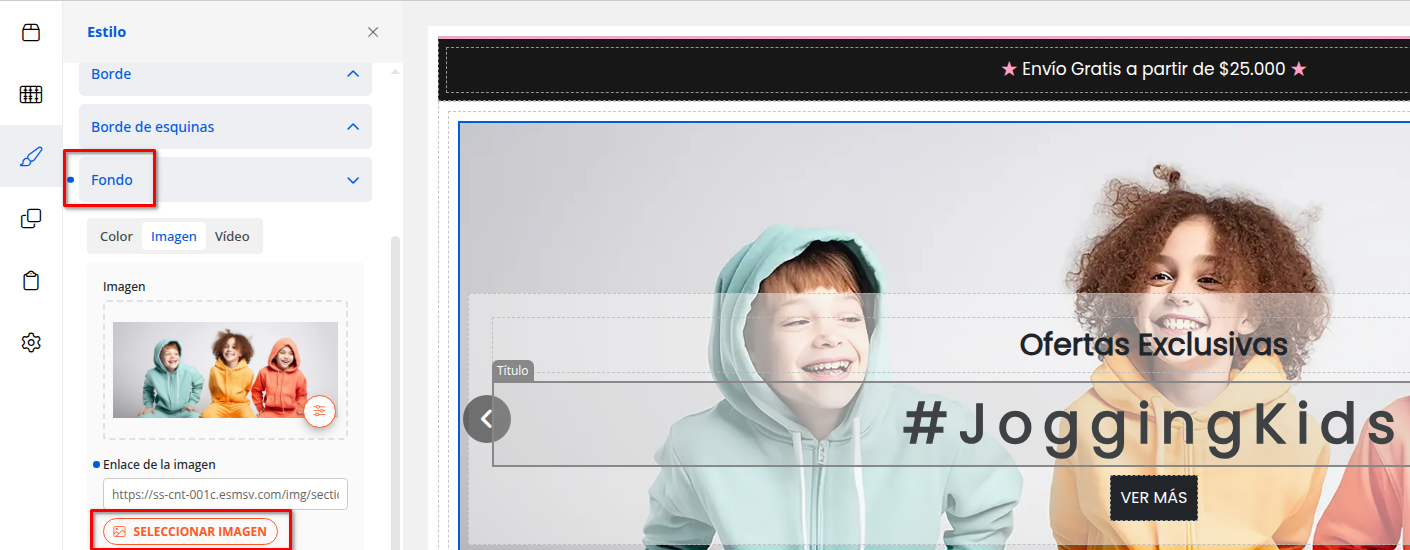Open the grid layout sidebar icon
This screenshot has height=550, width=1410.
(31, 95)
